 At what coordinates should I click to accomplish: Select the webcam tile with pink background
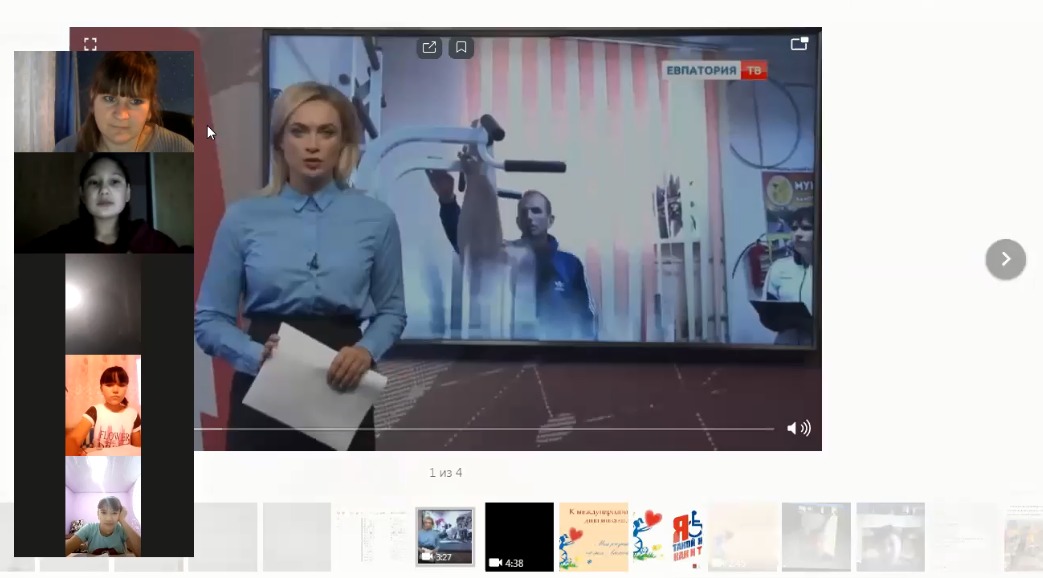103,405
